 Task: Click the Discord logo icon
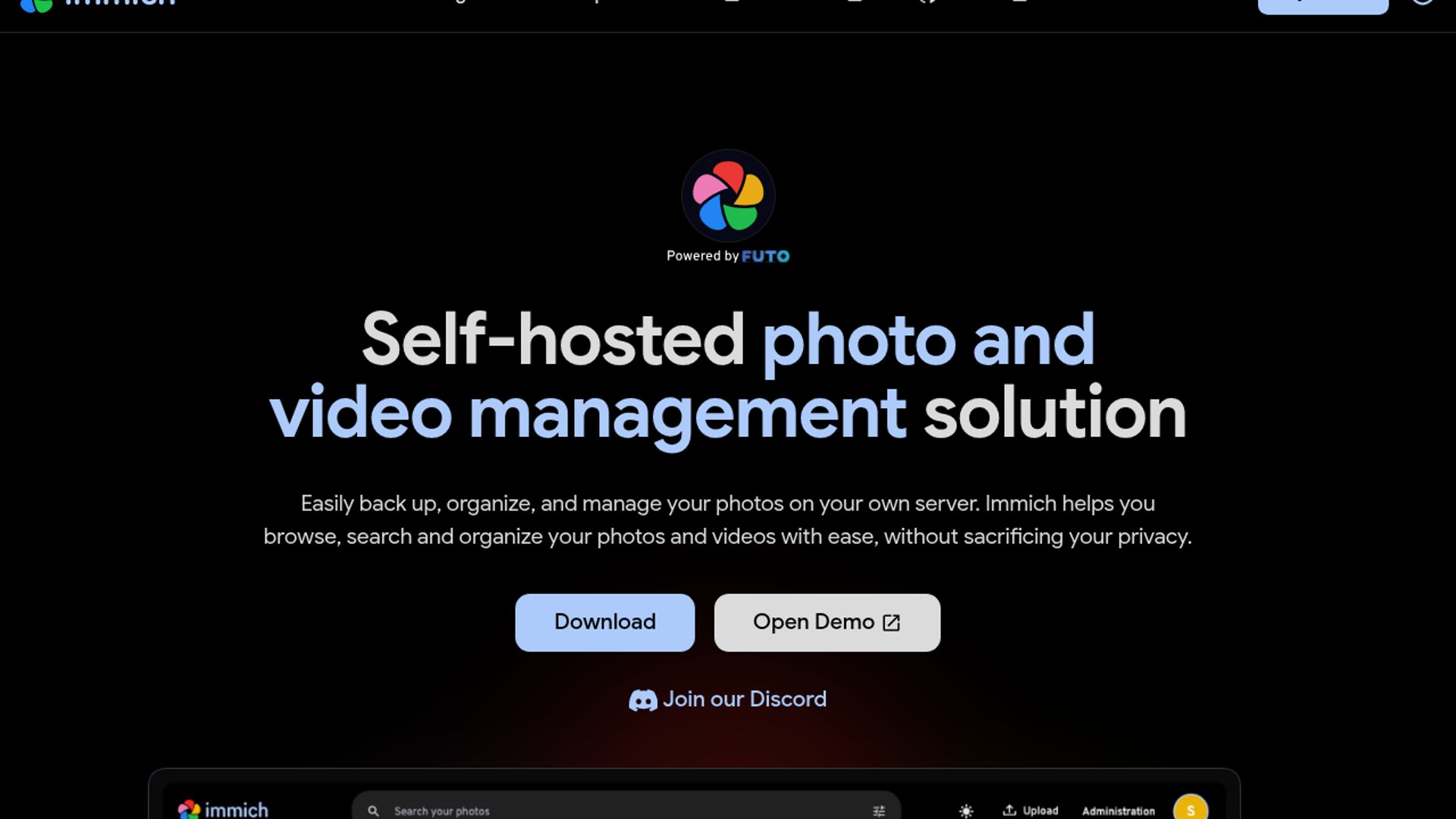[642, 700]
